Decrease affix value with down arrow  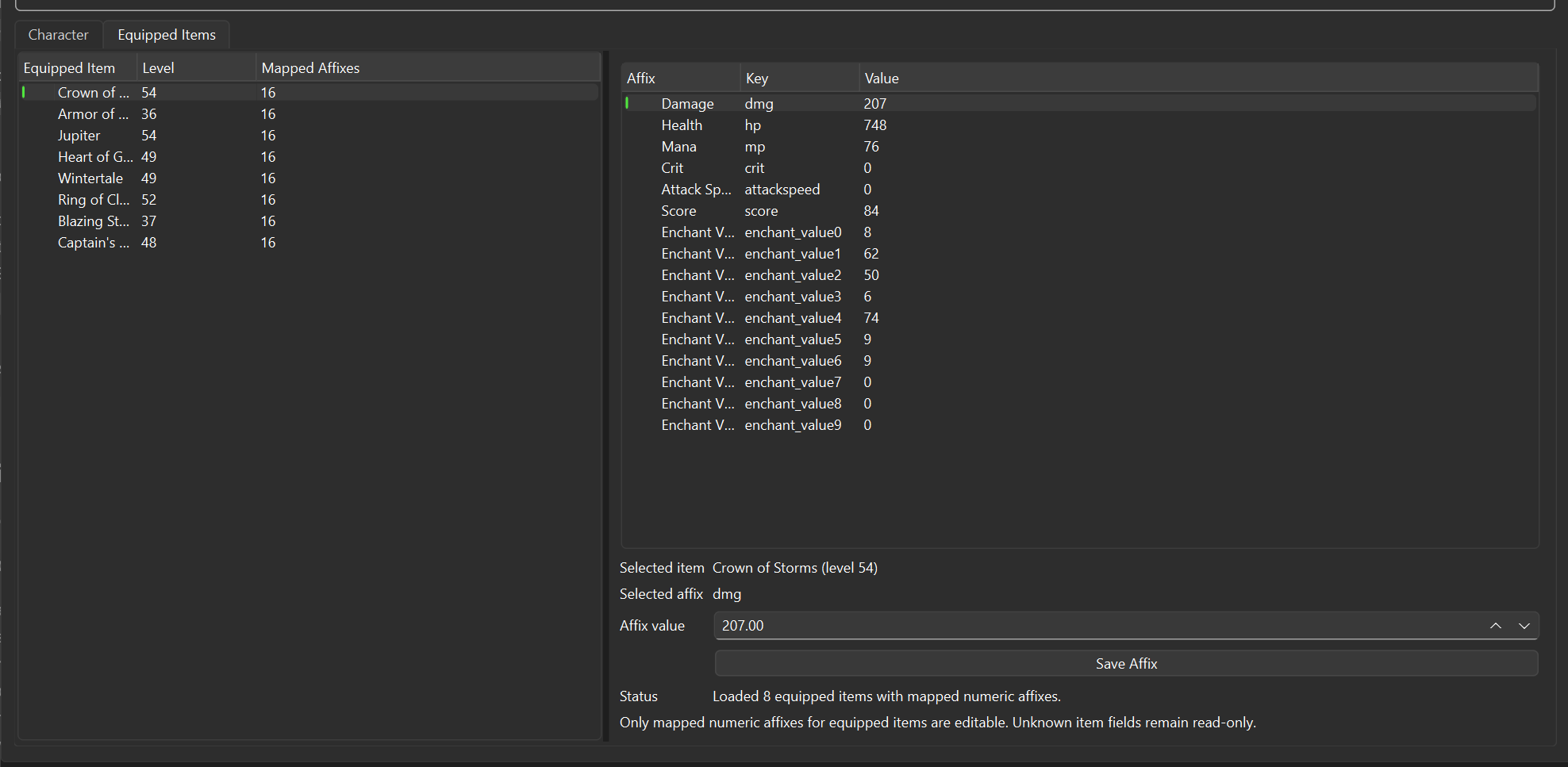point(1524,626)
